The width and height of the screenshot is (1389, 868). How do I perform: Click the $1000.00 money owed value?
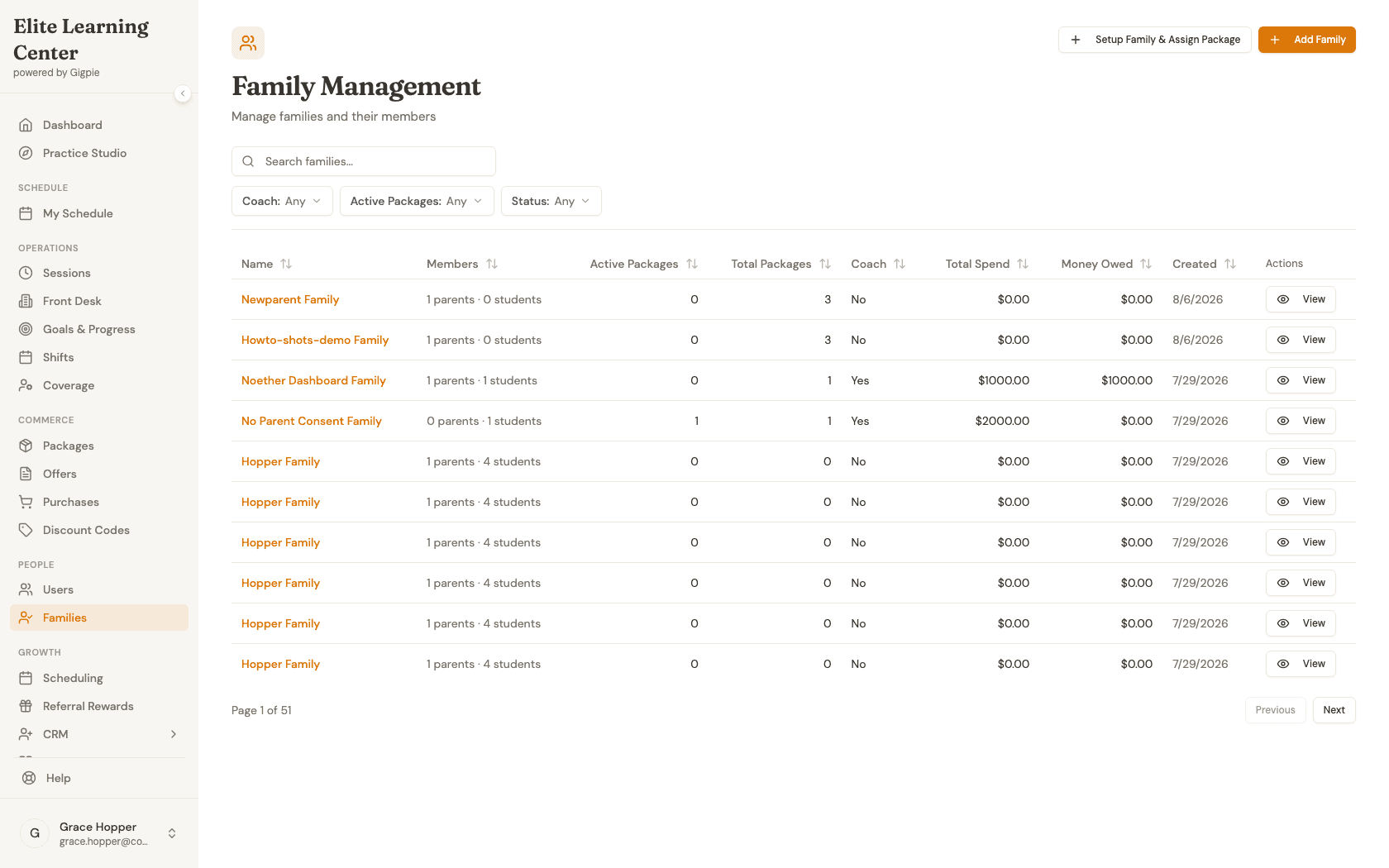(1127, 380)
